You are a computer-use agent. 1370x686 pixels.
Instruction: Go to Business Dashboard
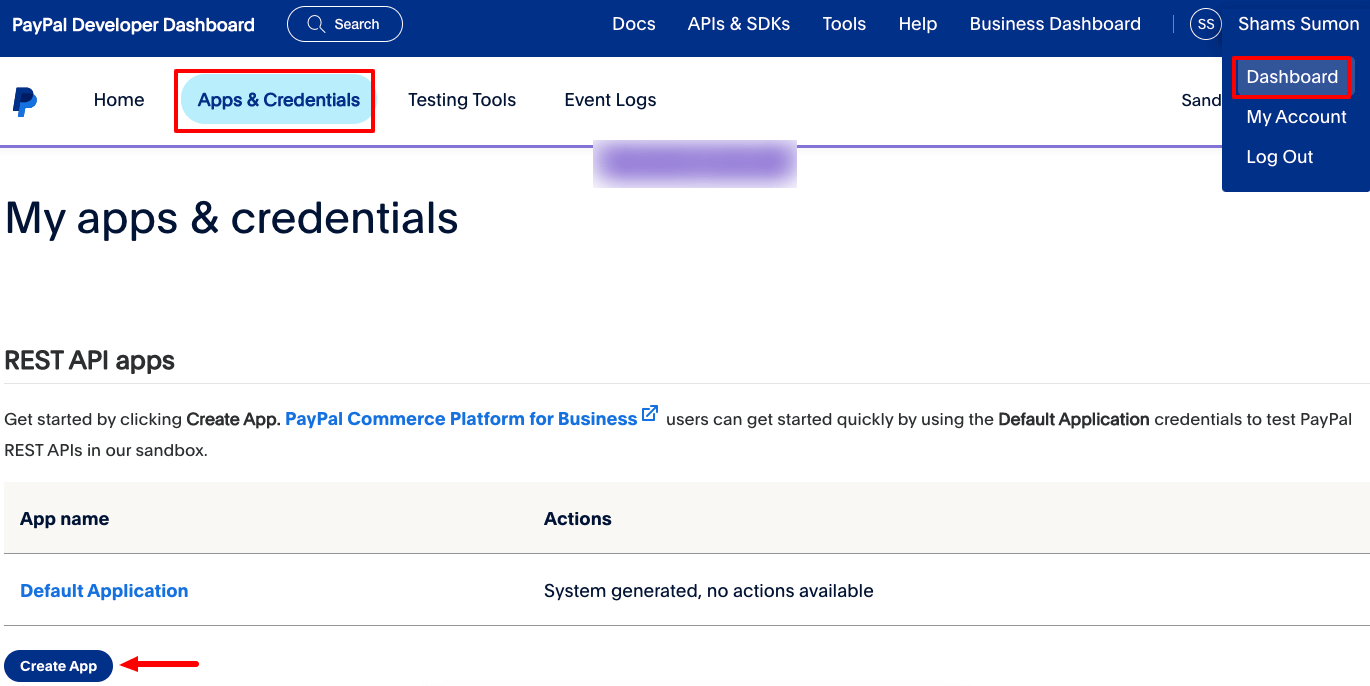[1054, 23]
